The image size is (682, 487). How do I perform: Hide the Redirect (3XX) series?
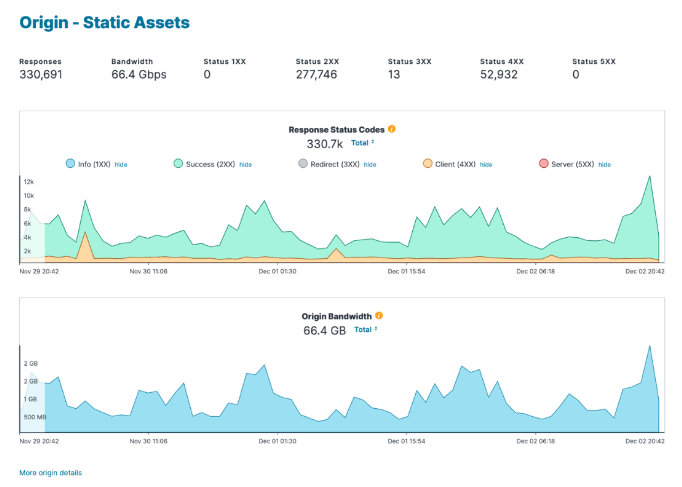coord(370,164)
